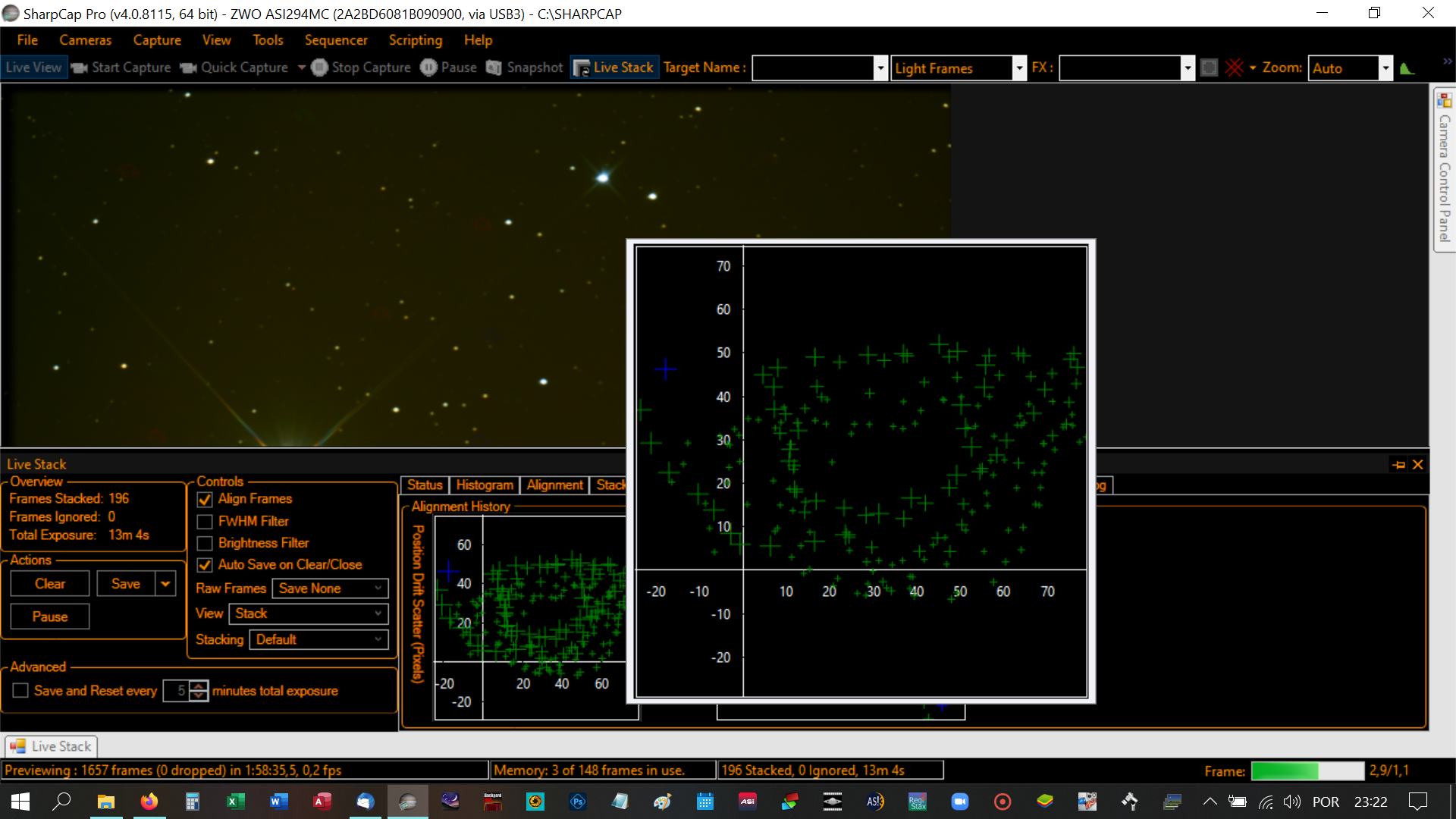Open Word from the taskbar
The width and height of the screenshot is (1456, 819).
(279, 802)
